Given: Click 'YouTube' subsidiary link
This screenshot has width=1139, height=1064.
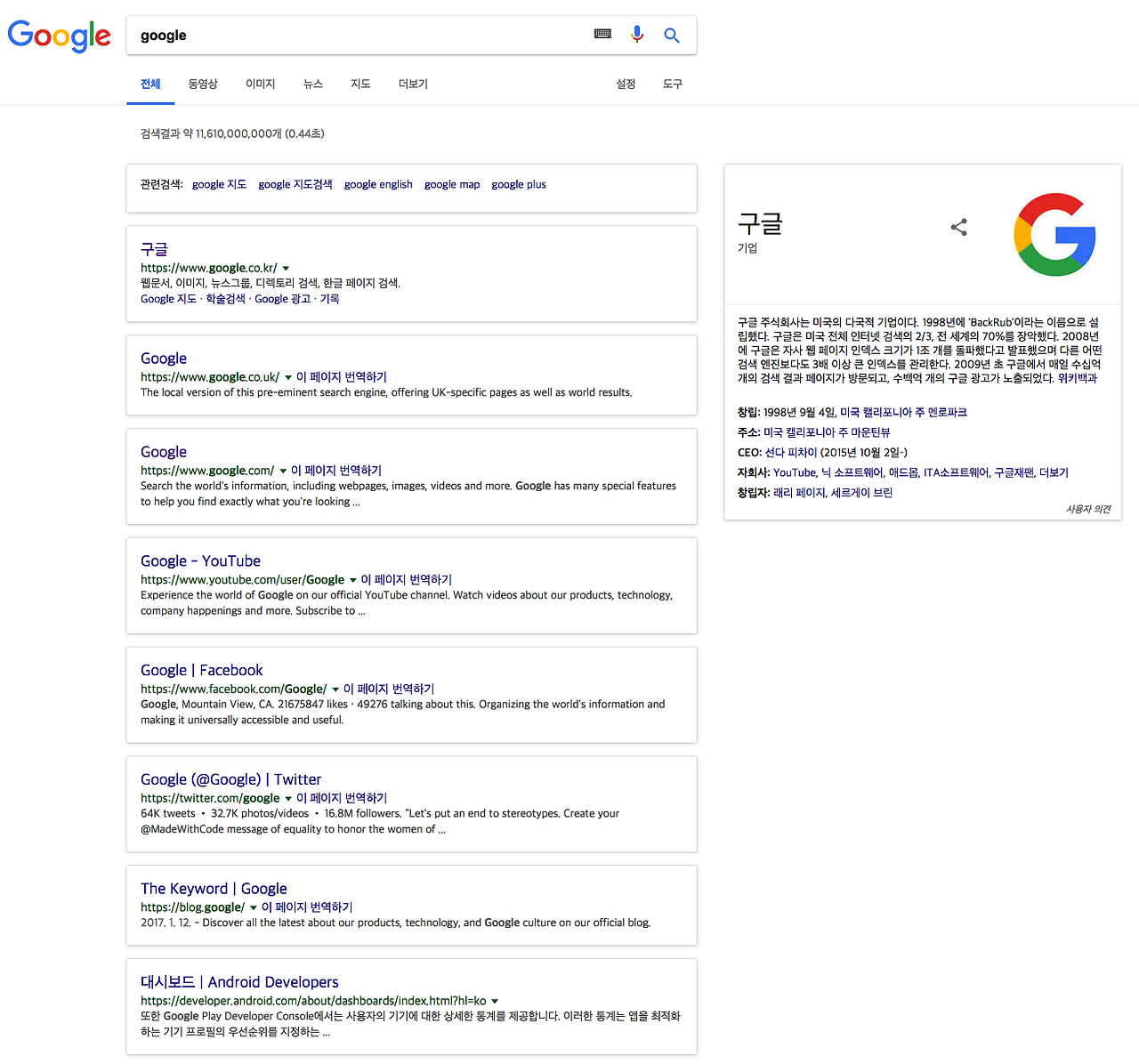Looking at the screenshot, I should [795, 473].
